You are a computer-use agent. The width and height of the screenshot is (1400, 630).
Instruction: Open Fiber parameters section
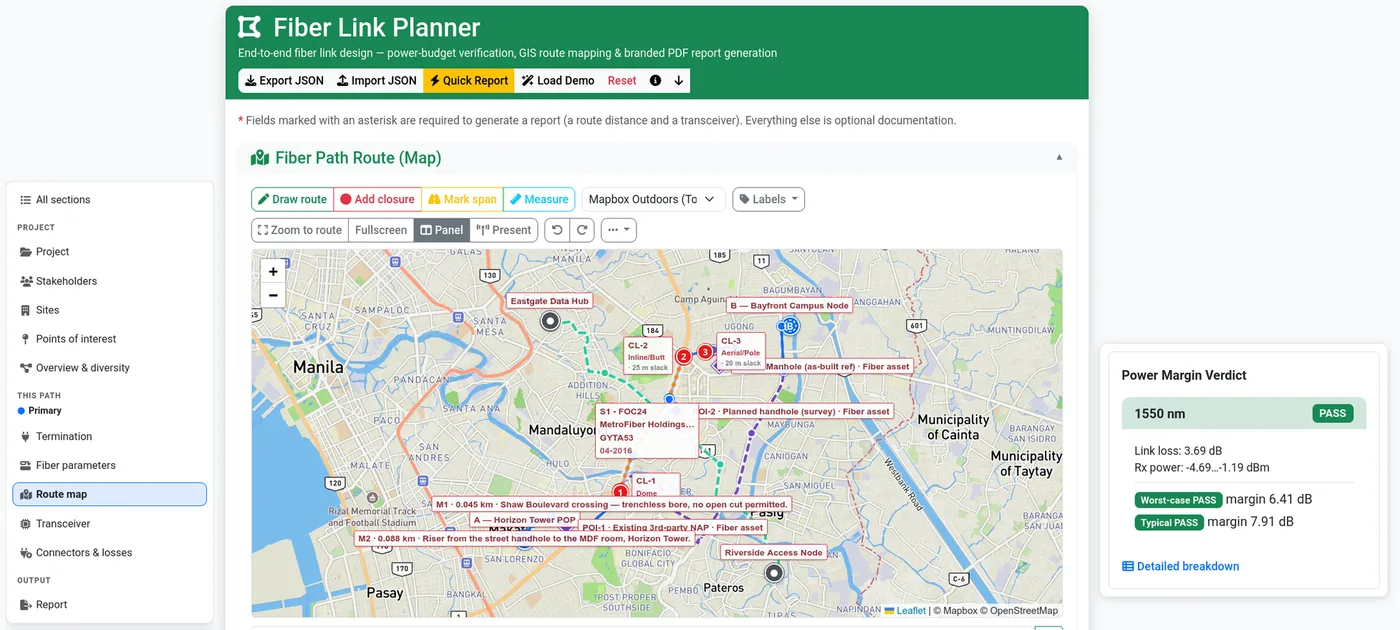pyautogui.click(x=110, y=466)
